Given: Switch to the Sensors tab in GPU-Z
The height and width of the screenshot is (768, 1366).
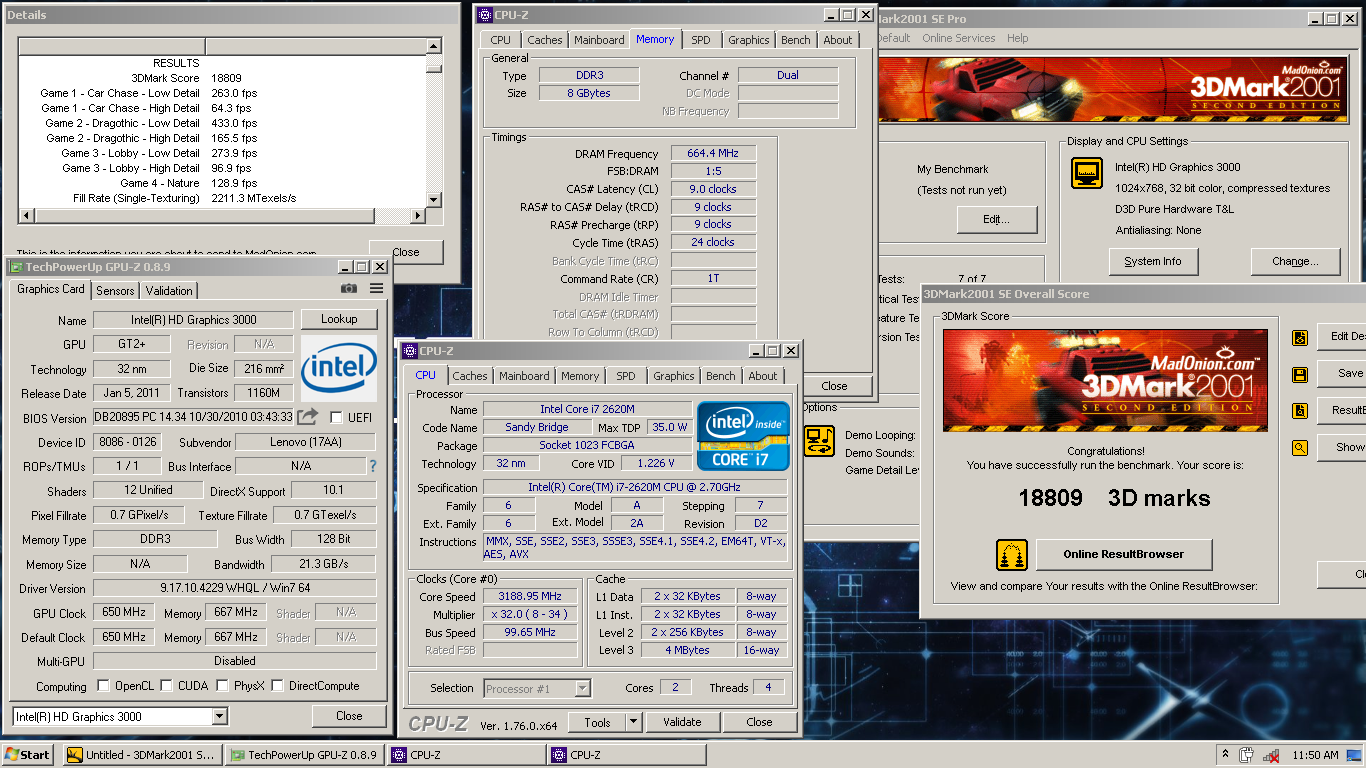Looking at the screenshot, I should point(115,290).
